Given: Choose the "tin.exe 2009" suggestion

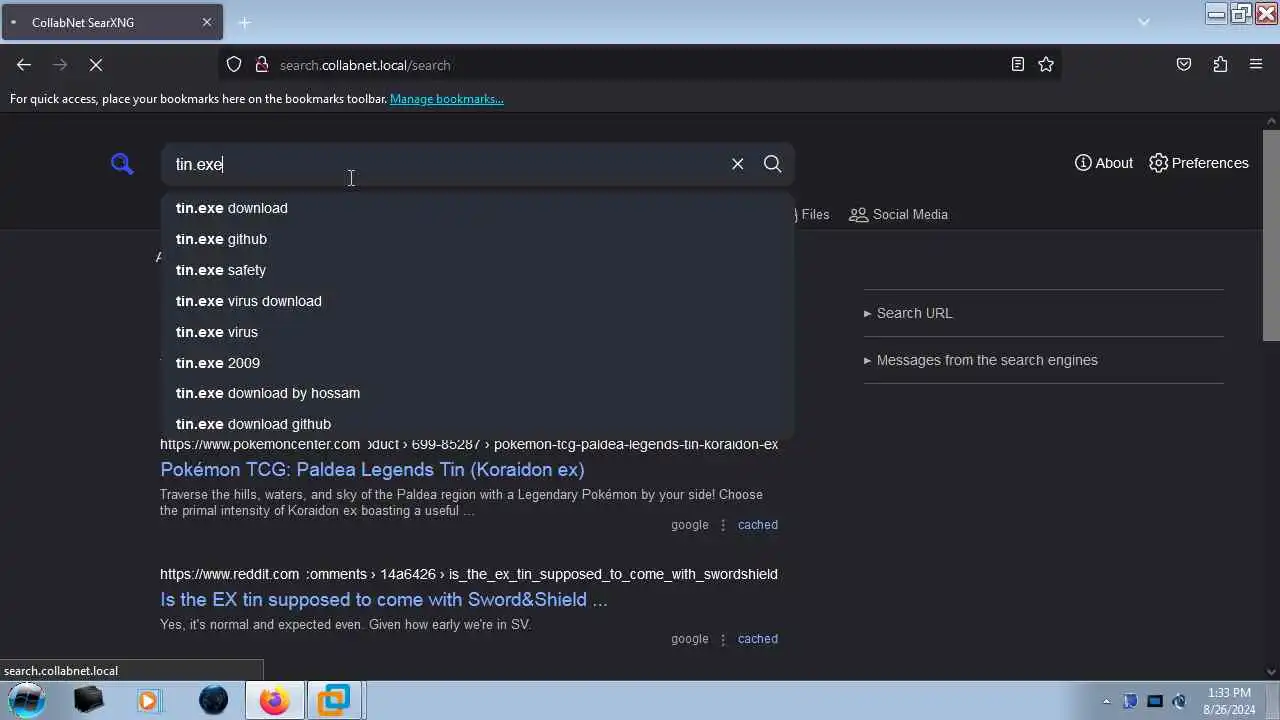Looking at the screenshot, I should click(478, 363).
